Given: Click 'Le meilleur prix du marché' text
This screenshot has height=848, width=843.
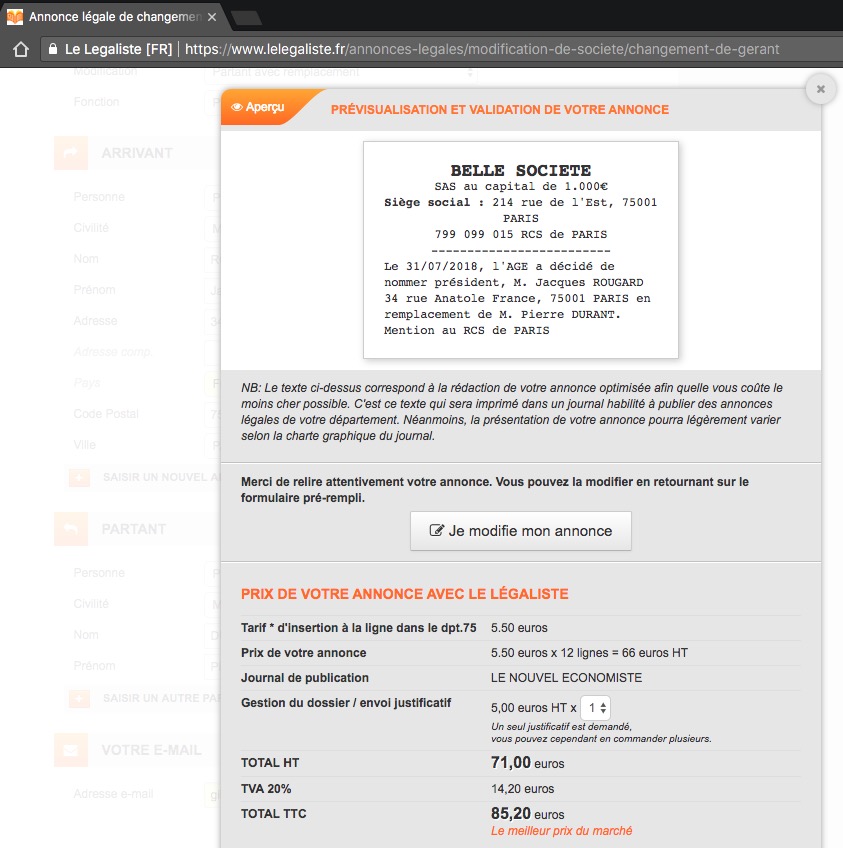Looking at the screenshot, I should [x=561, y=831].
